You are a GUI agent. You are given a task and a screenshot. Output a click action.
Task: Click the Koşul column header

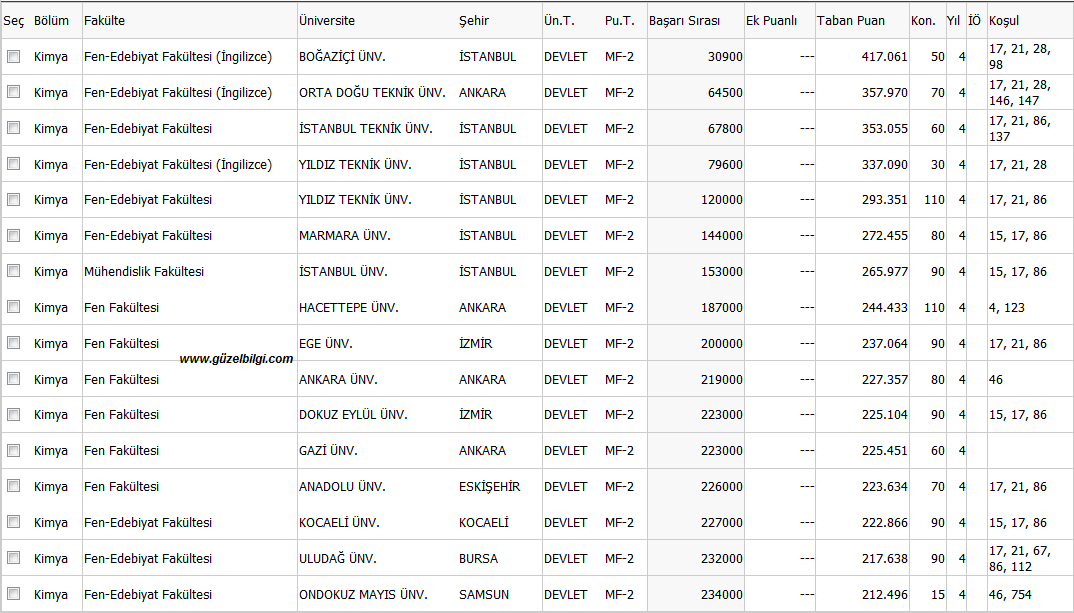(x=1004, y=21)
